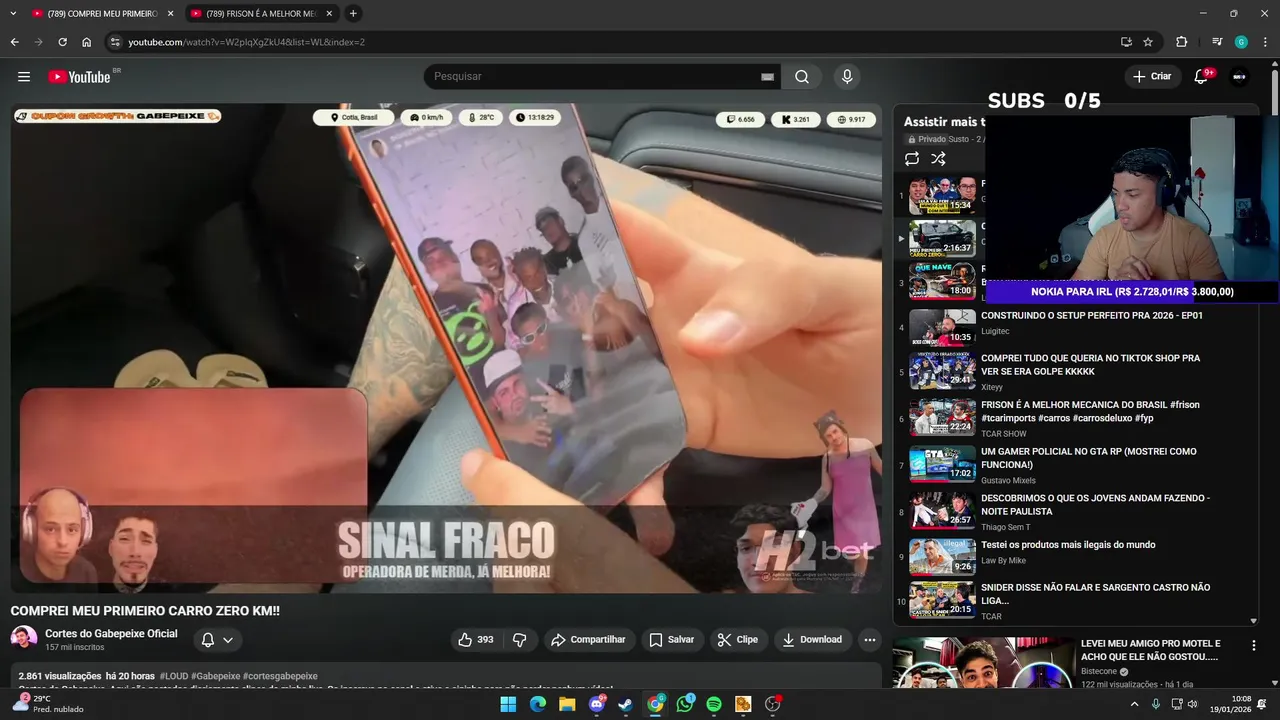Open Chrome three-dot menu
The height and width of the screenshot is (720, 1280).
click(x=1266, y=42)
